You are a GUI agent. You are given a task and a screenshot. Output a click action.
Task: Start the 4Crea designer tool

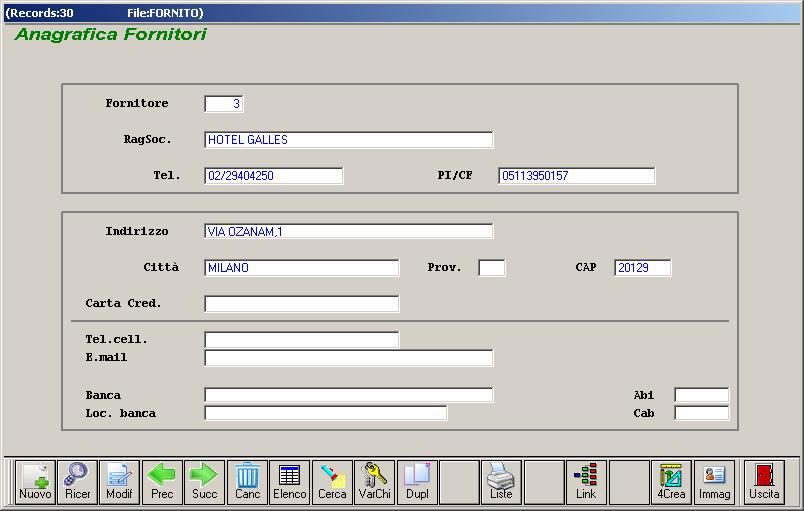click(671, 482)
